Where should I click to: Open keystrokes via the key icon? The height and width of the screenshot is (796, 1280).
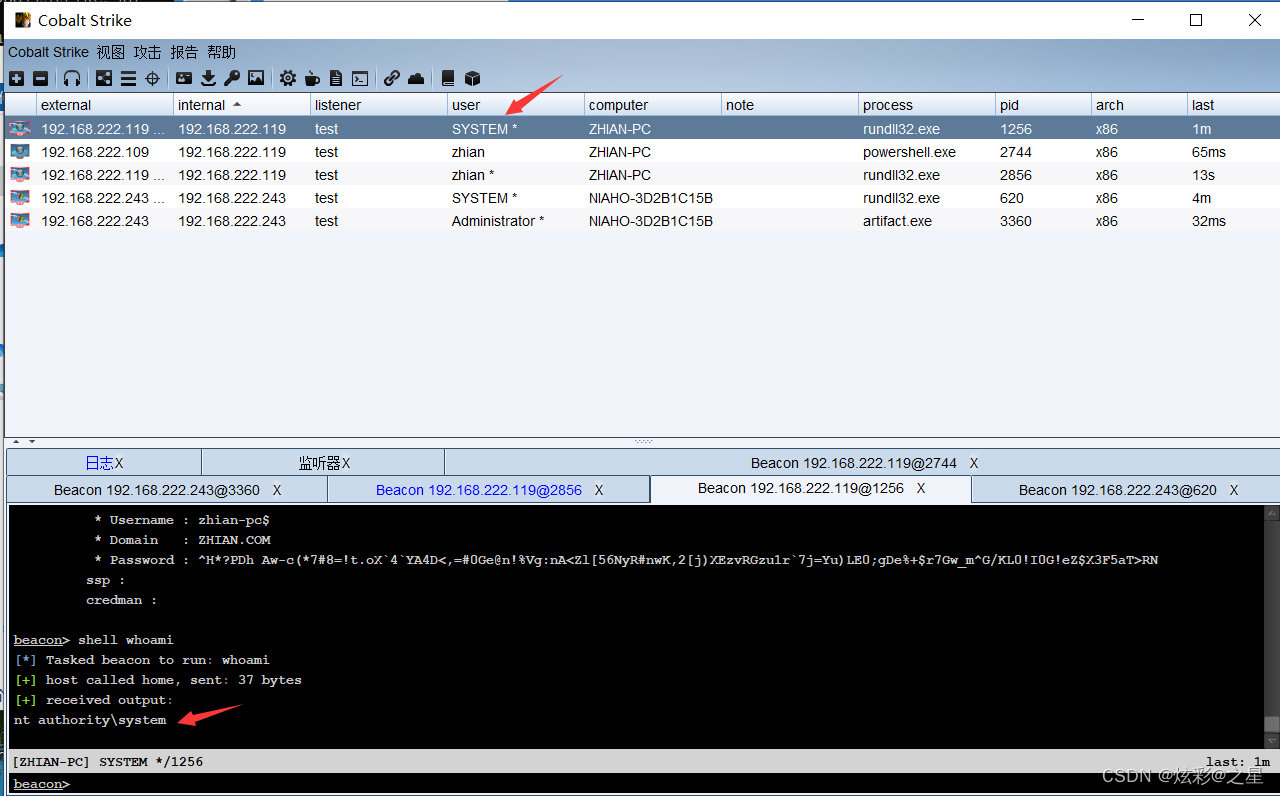231,78
